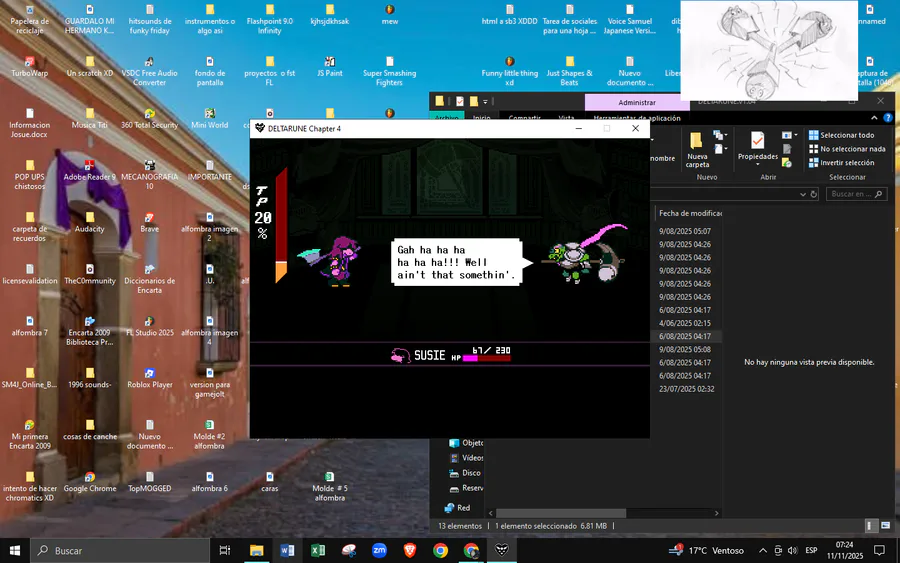This screenshot has width=900, height=563.
Task: Open the Google Chrome desktop shortcut
Action: click(90, 482)
